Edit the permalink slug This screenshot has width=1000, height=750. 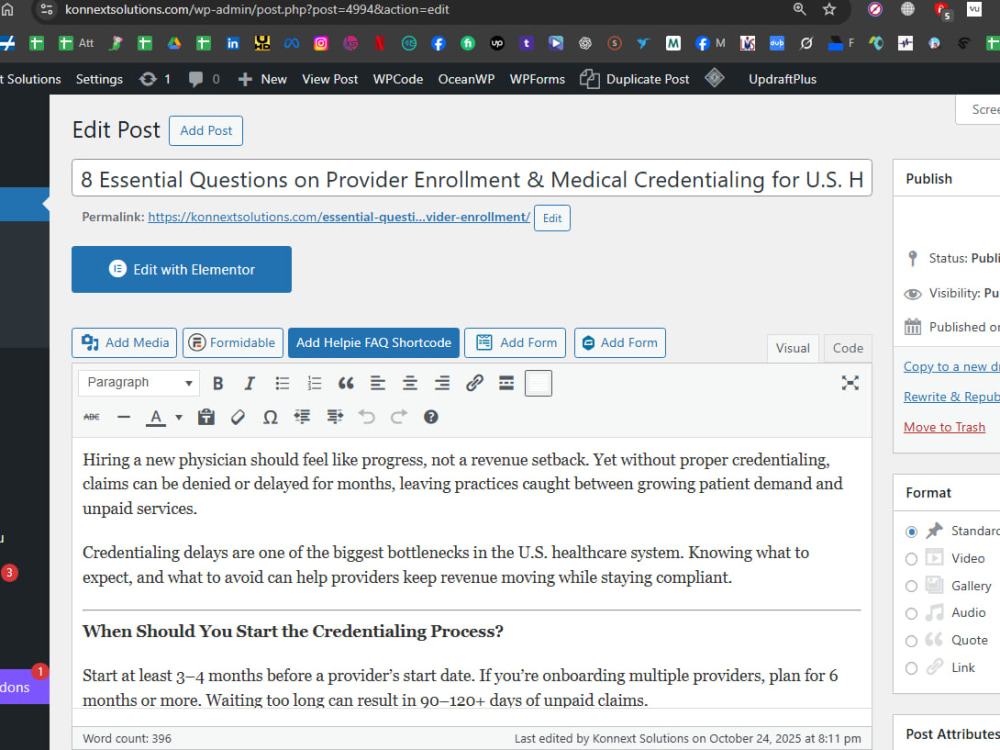click(552, 218)
